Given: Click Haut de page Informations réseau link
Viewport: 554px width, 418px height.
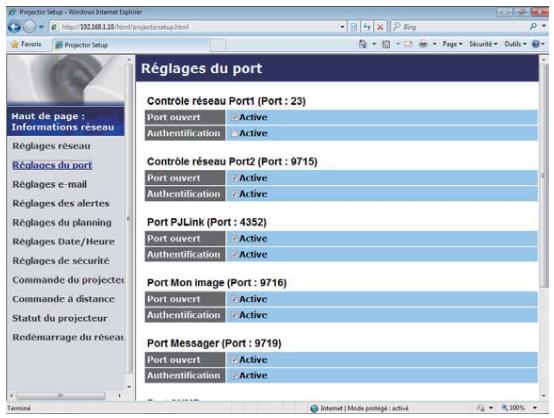Looking at the screenshot, I should [63, 122].
